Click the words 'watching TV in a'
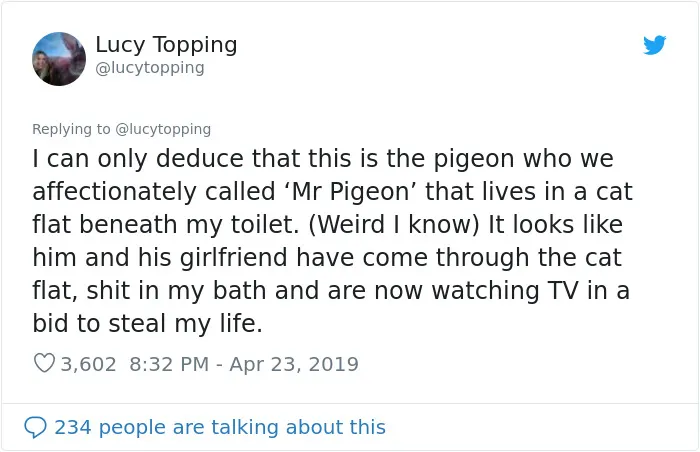 click(531, 291)
